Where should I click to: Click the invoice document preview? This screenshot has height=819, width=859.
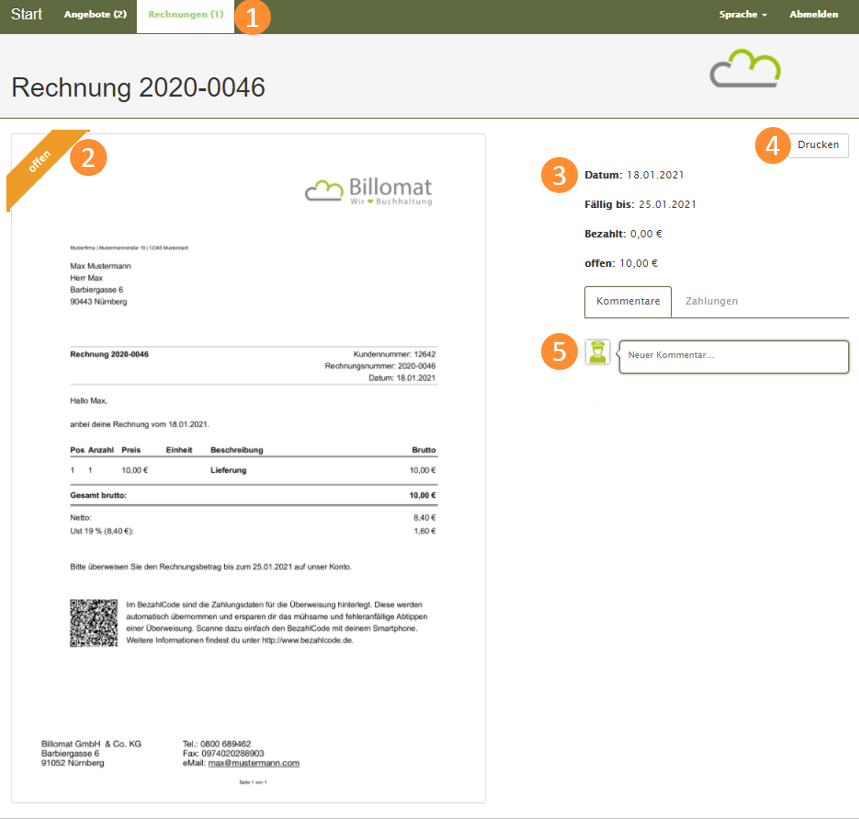click(248, 468)
